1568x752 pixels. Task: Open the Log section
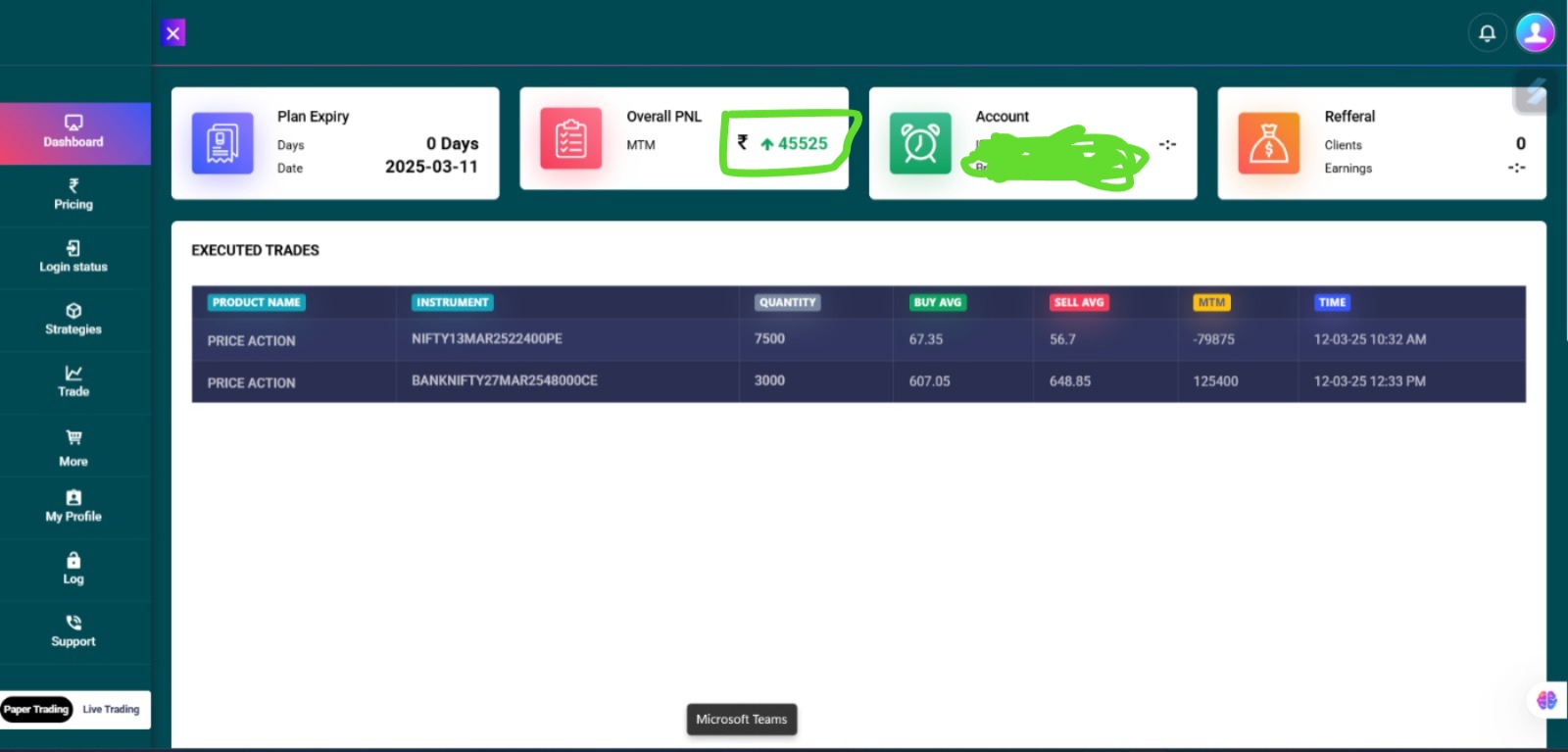73,569
